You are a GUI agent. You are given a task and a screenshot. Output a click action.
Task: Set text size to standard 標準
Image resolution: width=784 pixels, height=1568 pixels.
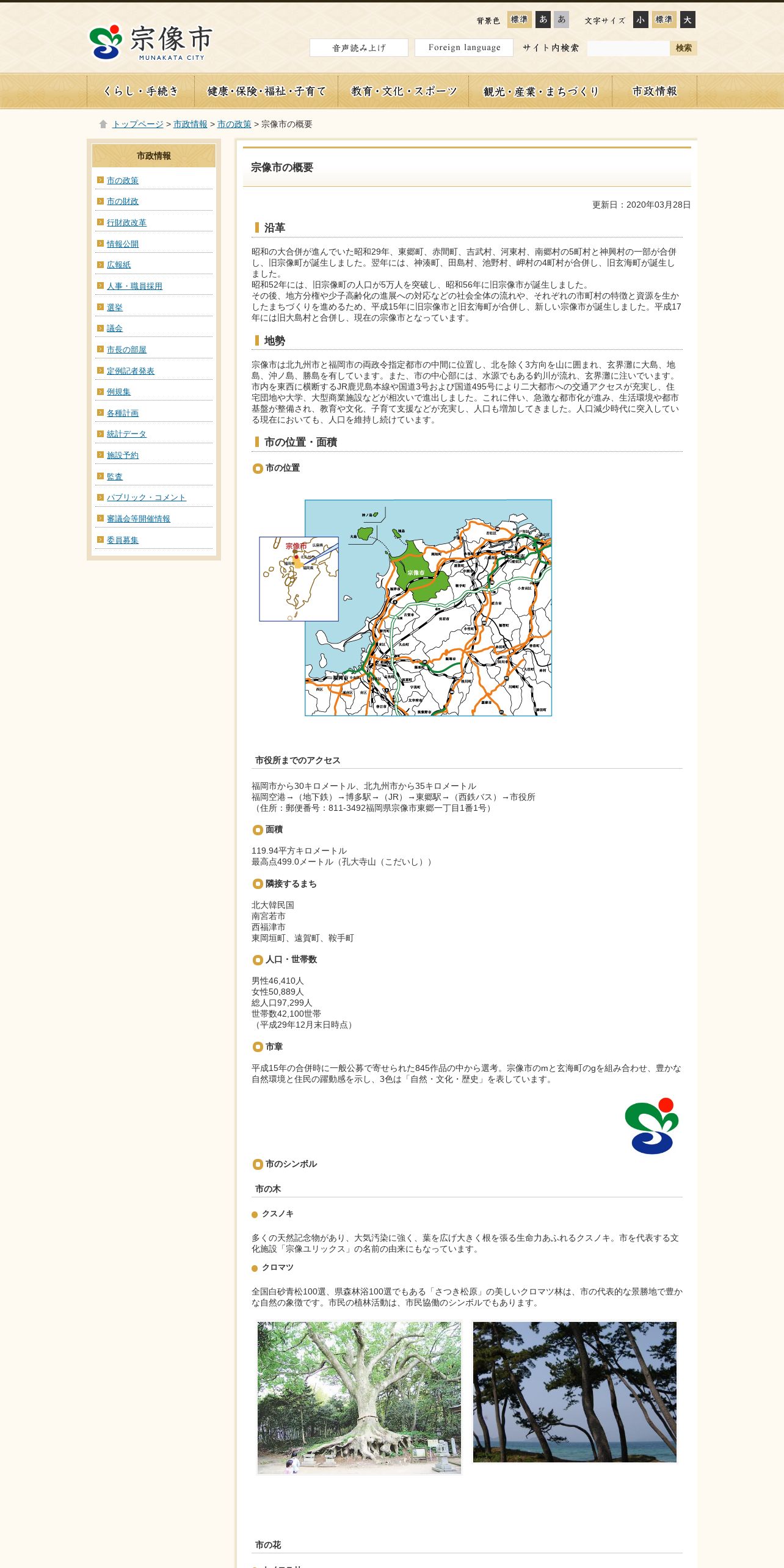[664, 20]
